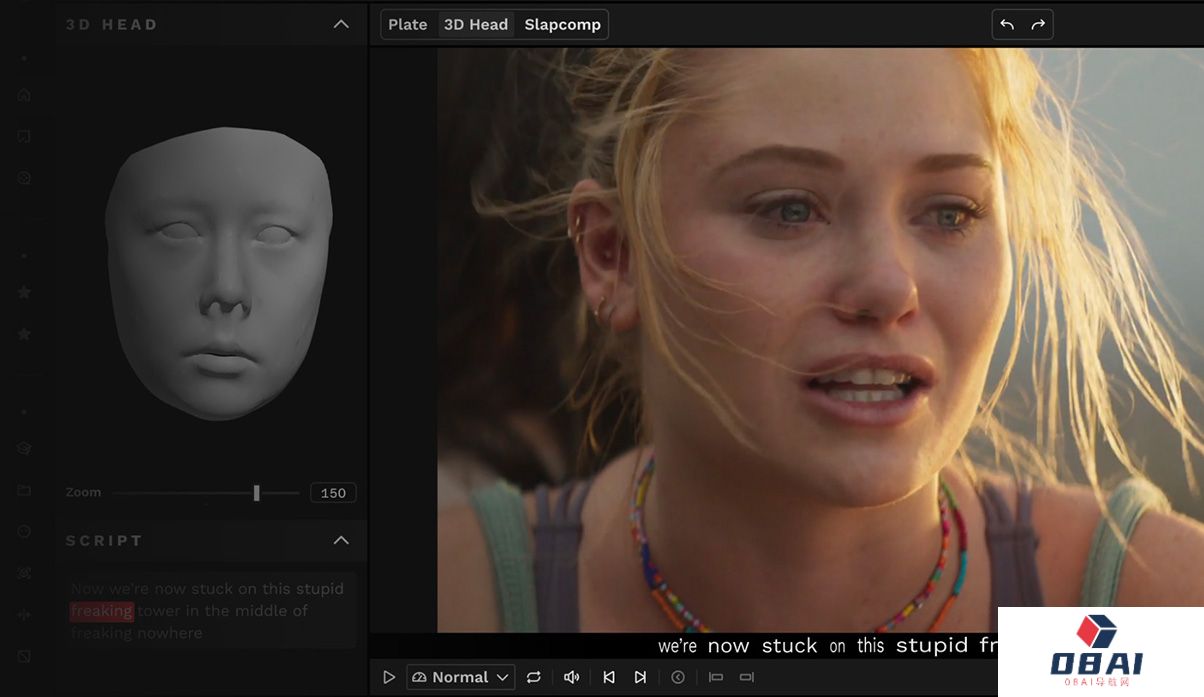
Task: Set the out-point trim marker
Action: point(746,677)
